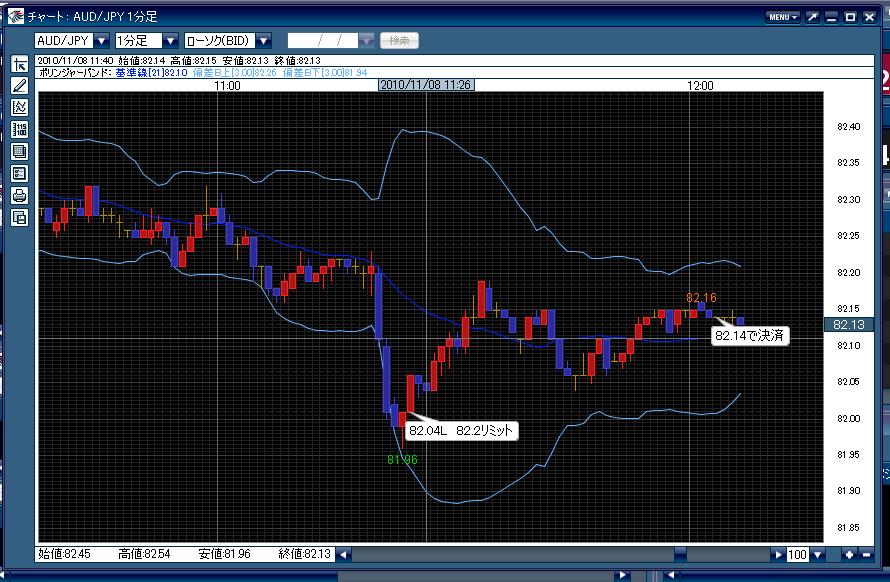Open the MENU dropdown in title bar
890x582 pixels.
click(x=783, y=17)
